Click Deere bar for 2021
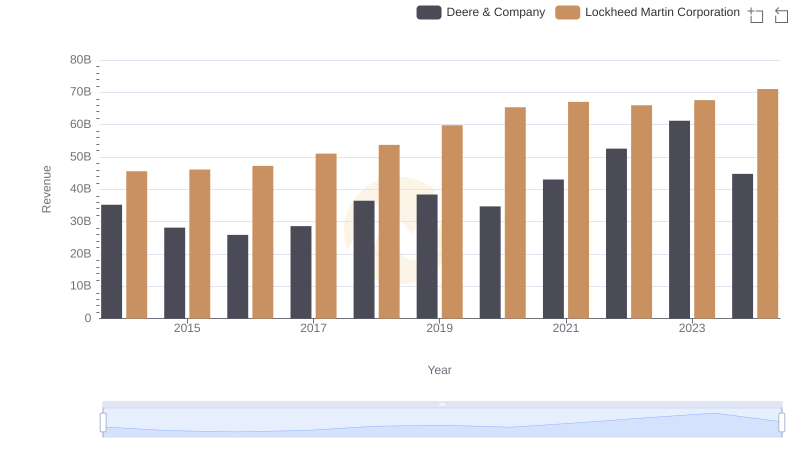 pyautogui.click(x=554, y=249)
